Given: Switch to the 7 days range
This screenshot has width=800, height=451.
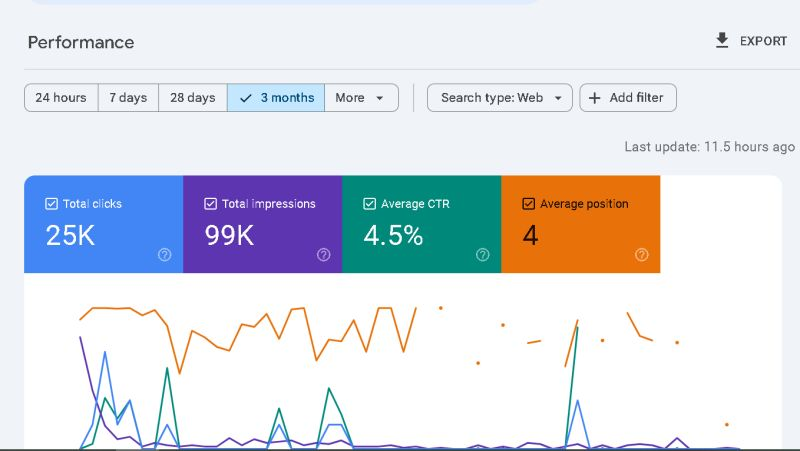Looking at the screenshot, I should (x=128, y=98).
